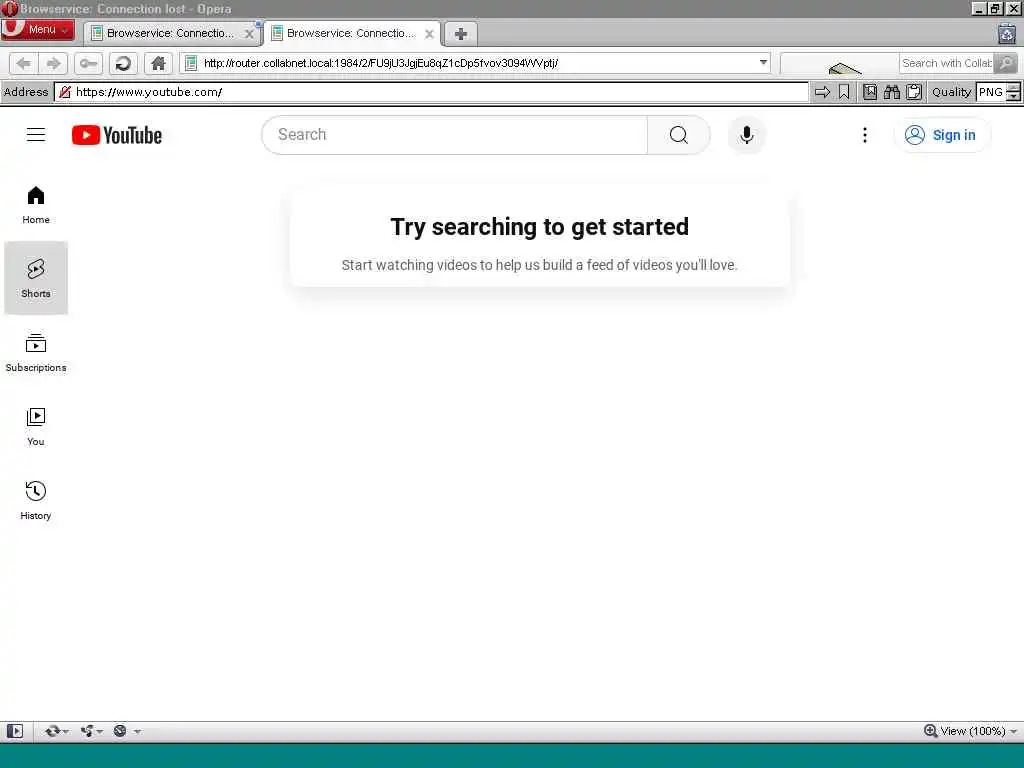The height and width of the screenshot is (768, 1024).
Task: Click the Browservice bookmark ribbon icon
Action: [844, 92]
